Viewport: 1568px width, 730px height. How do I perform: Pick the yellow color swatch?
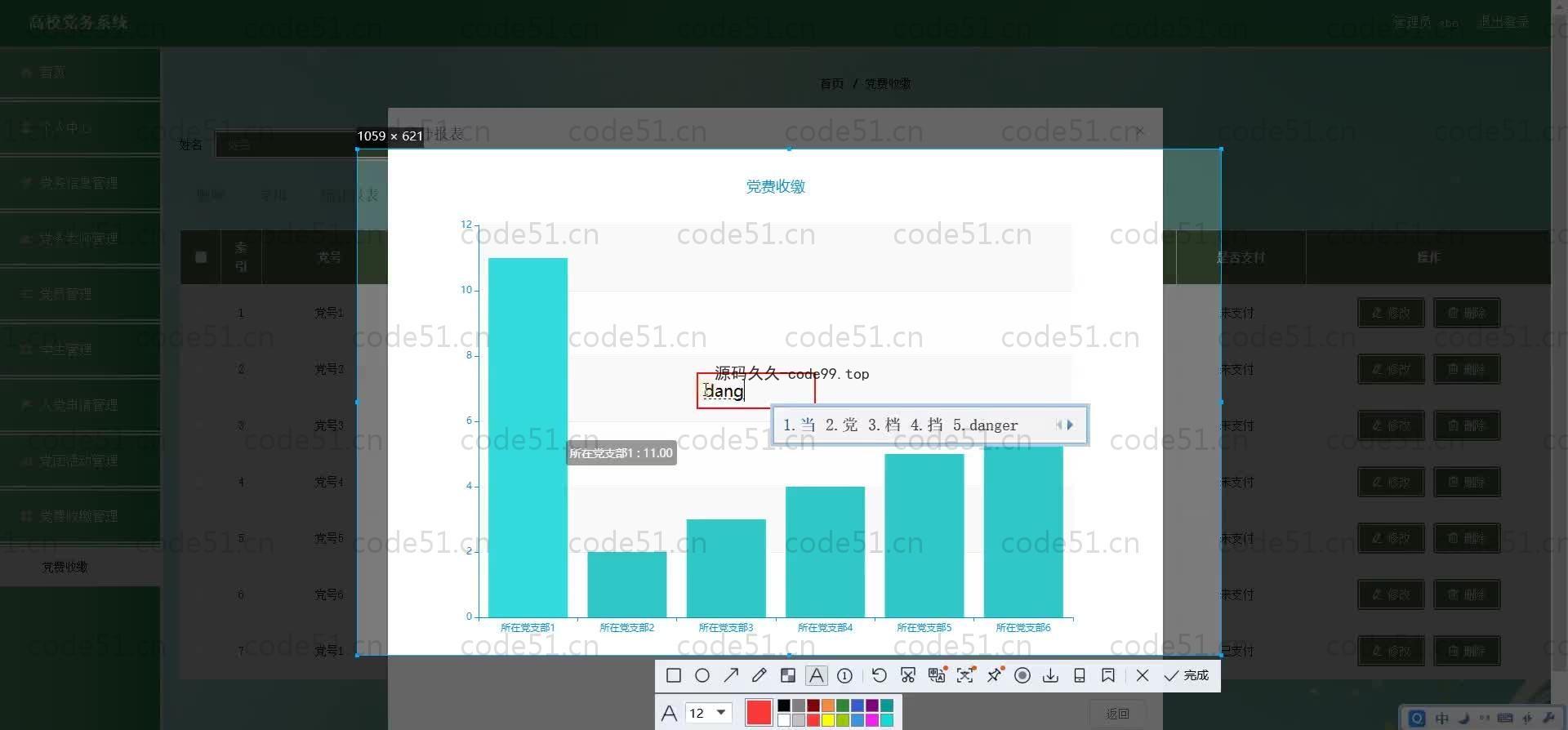point(828,720)
